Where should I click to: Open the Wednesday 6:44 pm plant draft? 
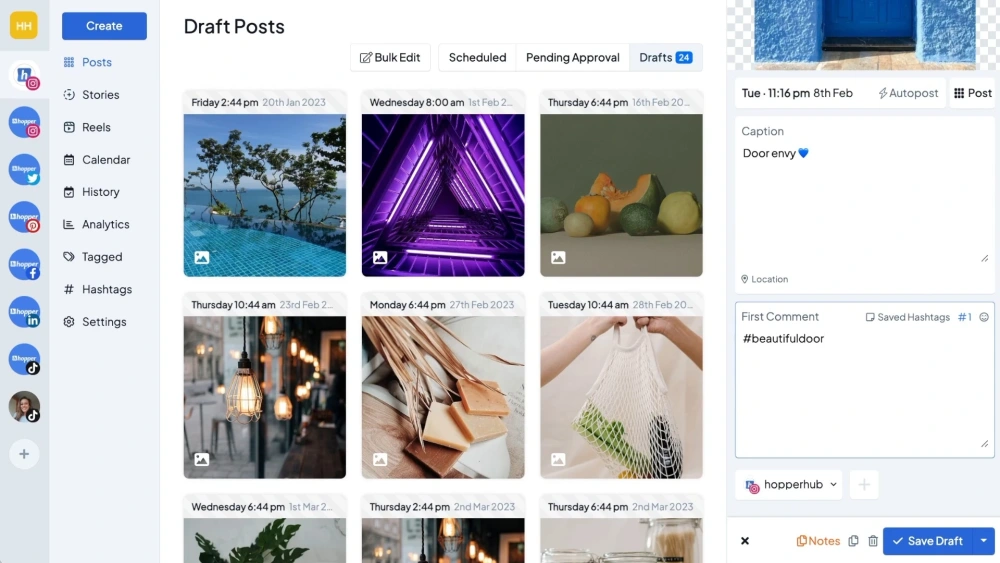click(x=265, y=529)
